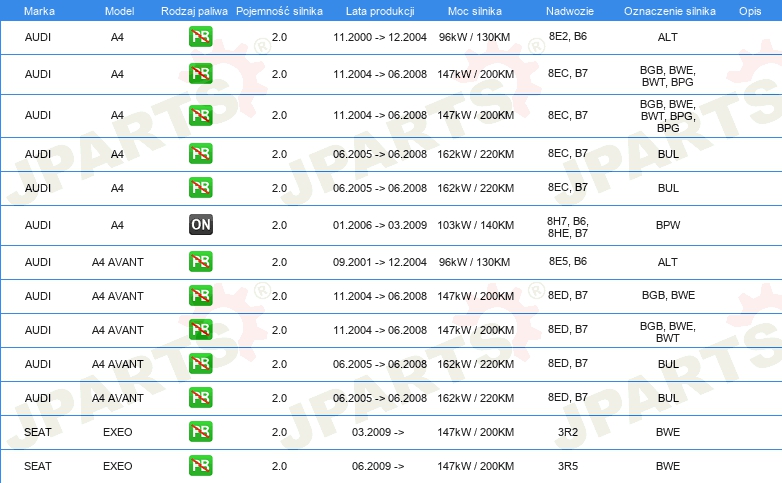Select the 103kW / 140KM power cell

coord(475,225)
